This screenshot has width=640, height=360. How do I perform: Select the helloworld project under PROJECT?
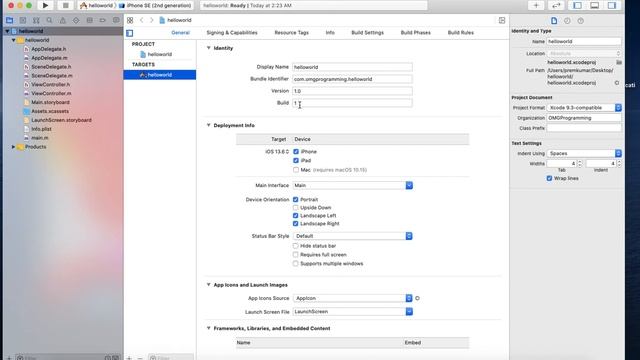click(x=160, y=54)
